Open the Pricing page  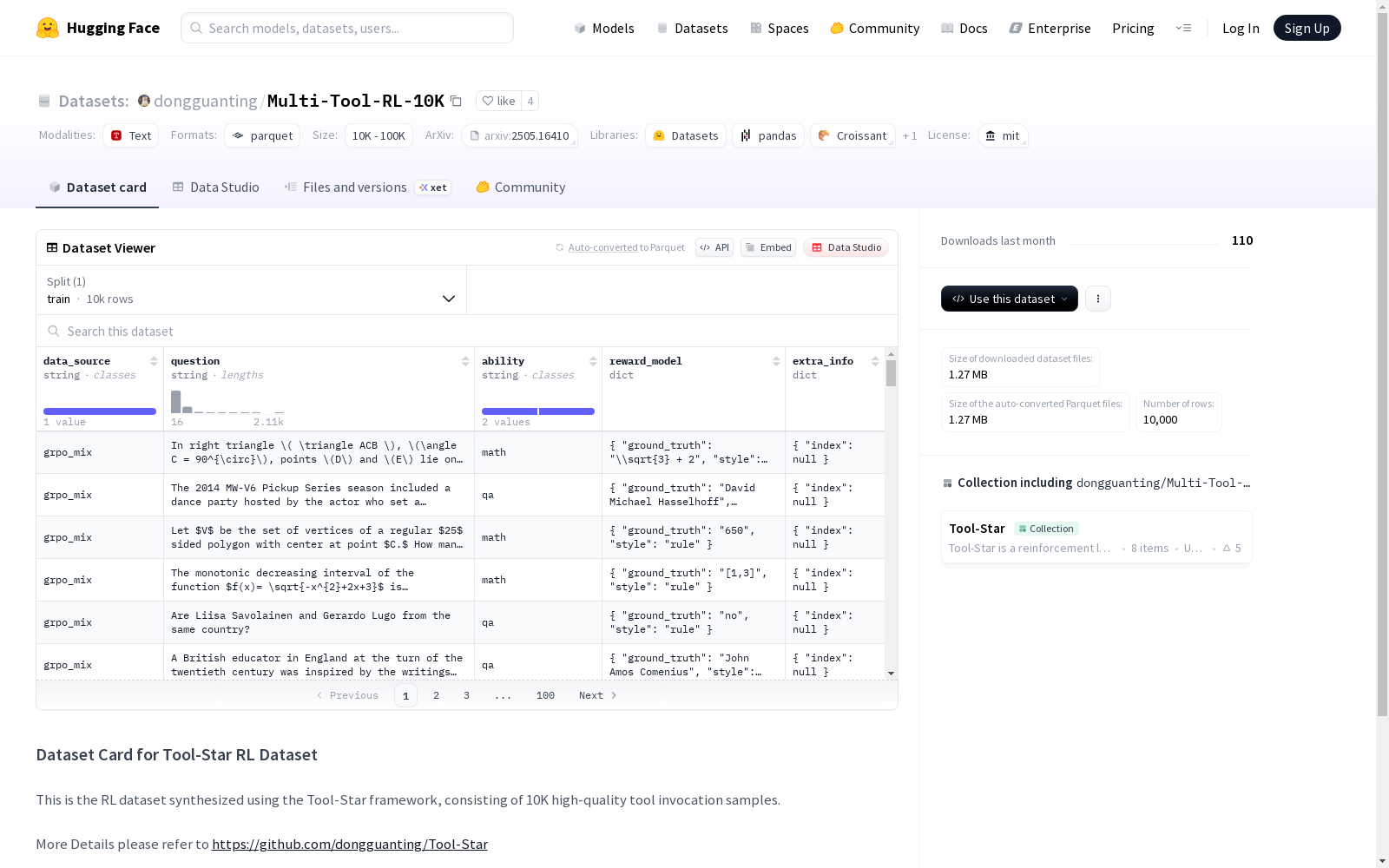click(x=1133, y=28)
